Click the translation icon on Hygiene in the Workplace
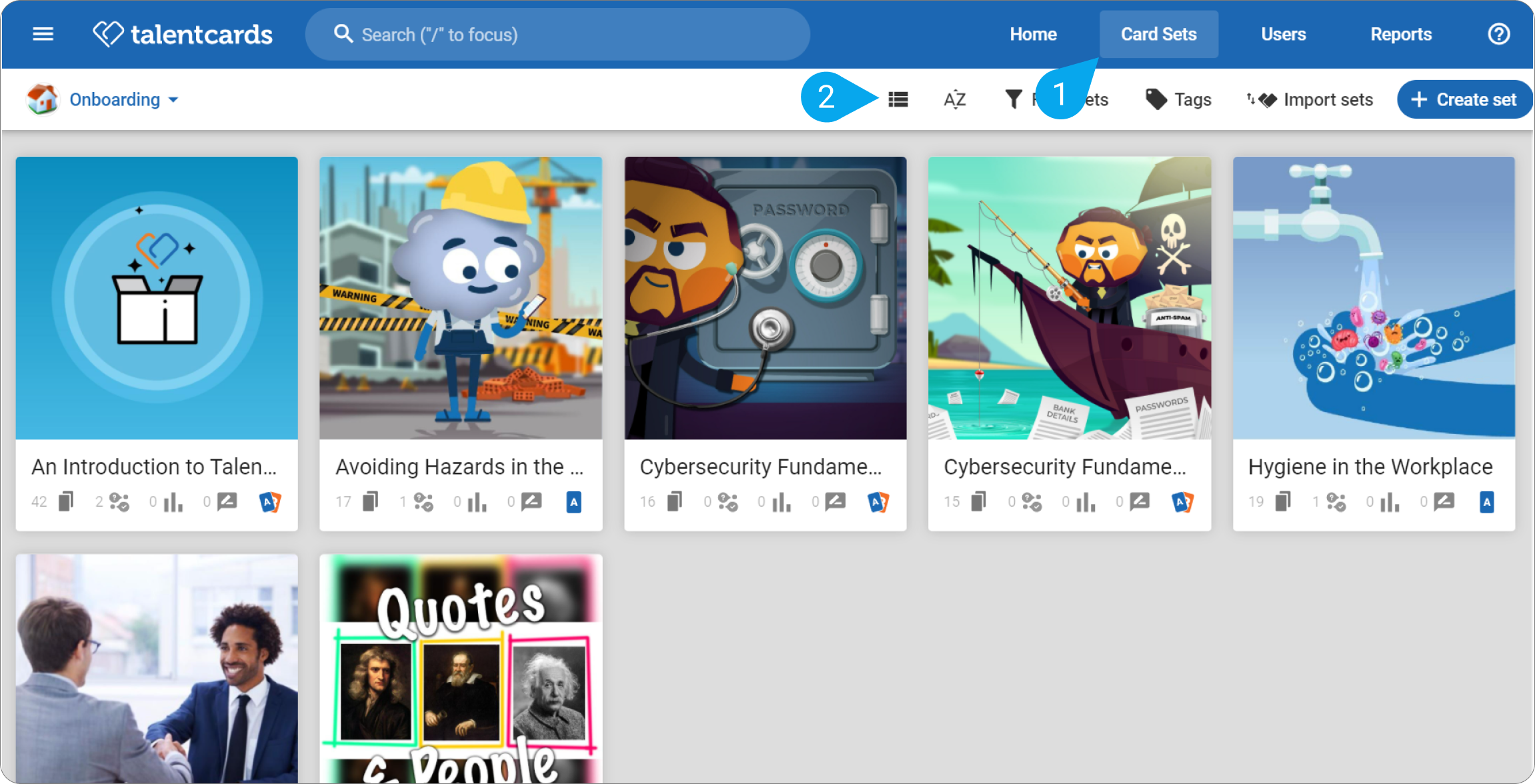1535x784 pixels. tap(1486, 502)
